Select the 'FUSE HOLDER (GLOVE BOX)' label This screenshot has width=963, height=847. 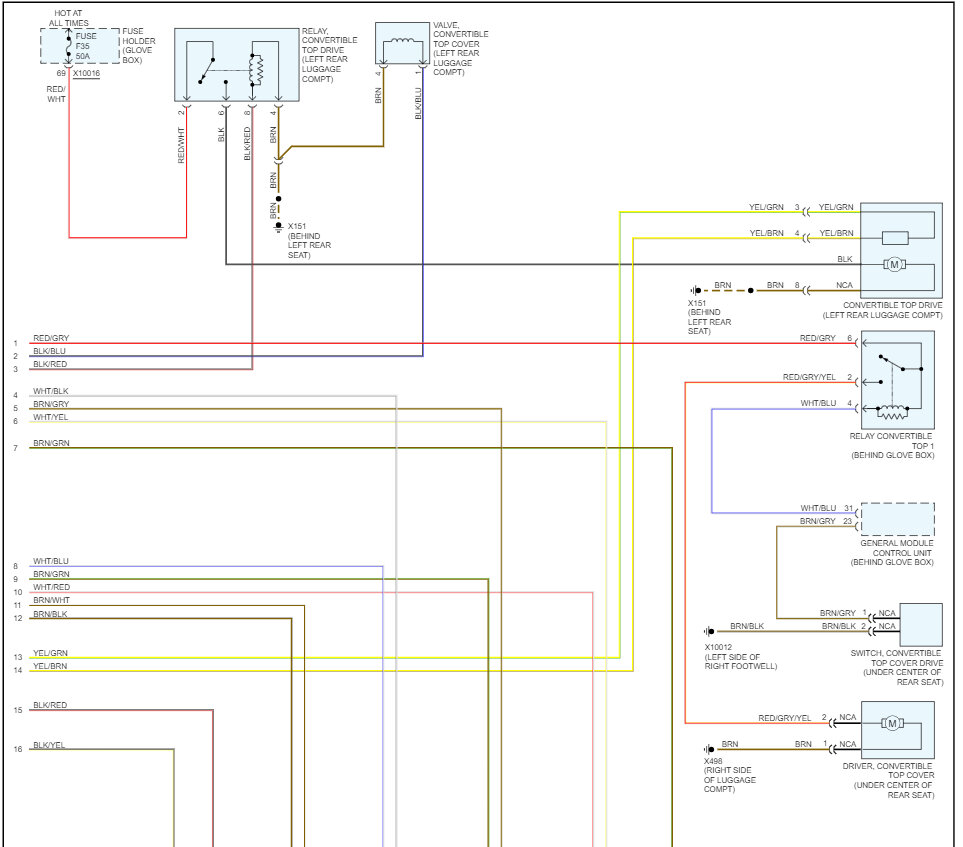coord(139,45)
